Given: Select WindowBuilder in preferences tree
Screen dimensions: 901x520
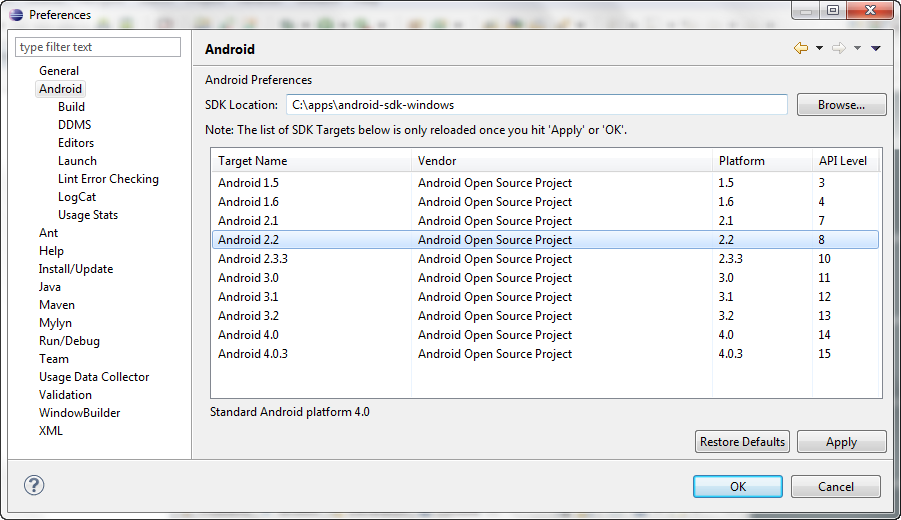Looking at the screenshot, I should click(x=79, y=413).
